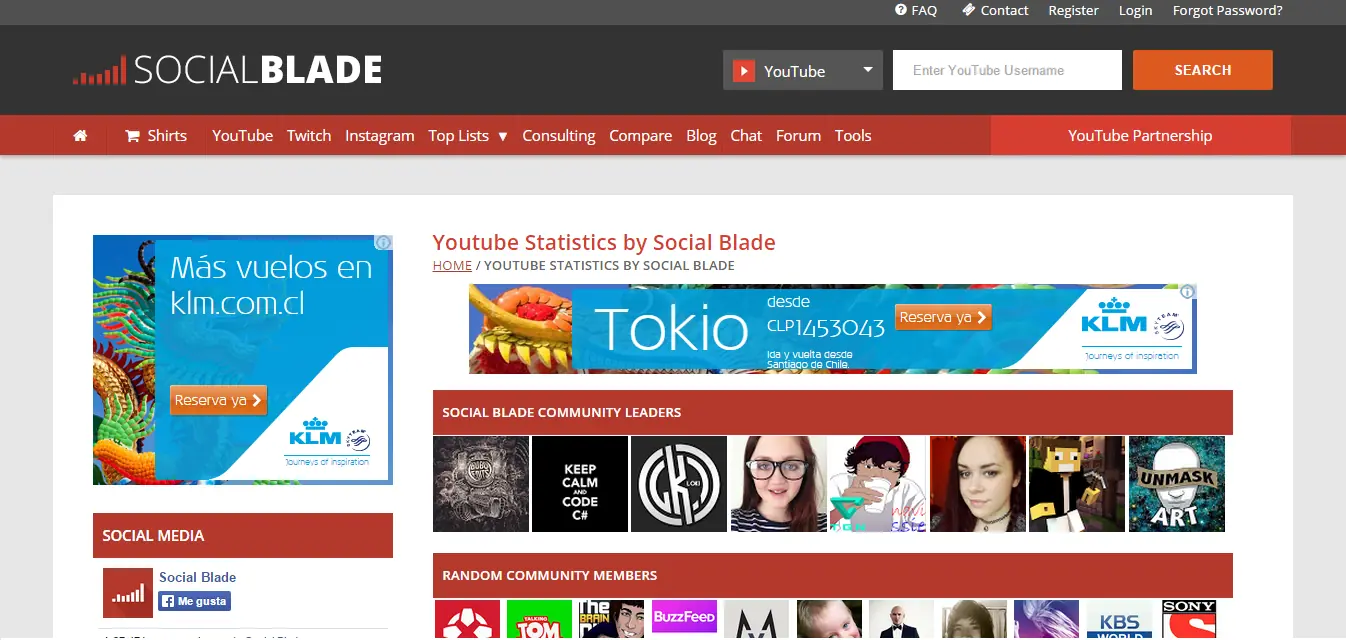
Task: Expand the Top Lists menu
Action: (x=468, y=136)
